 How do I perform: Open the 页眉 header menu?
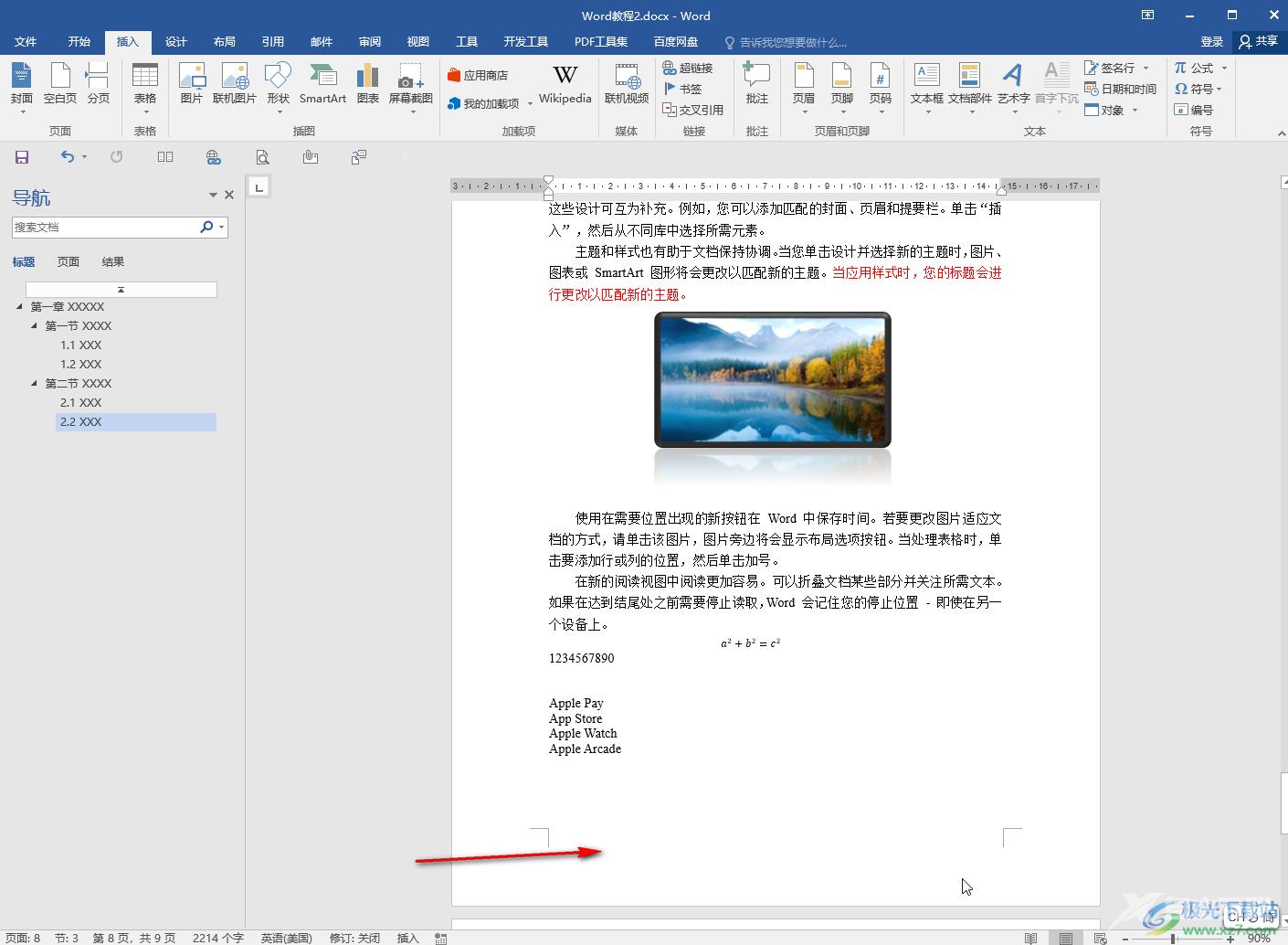coord(804,88)
